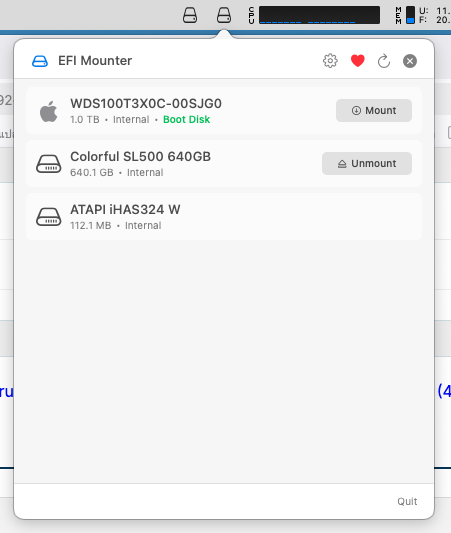451x533 pixels.
Task: Click the blue EFI Mounter drive logo
Action: pos(40,61)
